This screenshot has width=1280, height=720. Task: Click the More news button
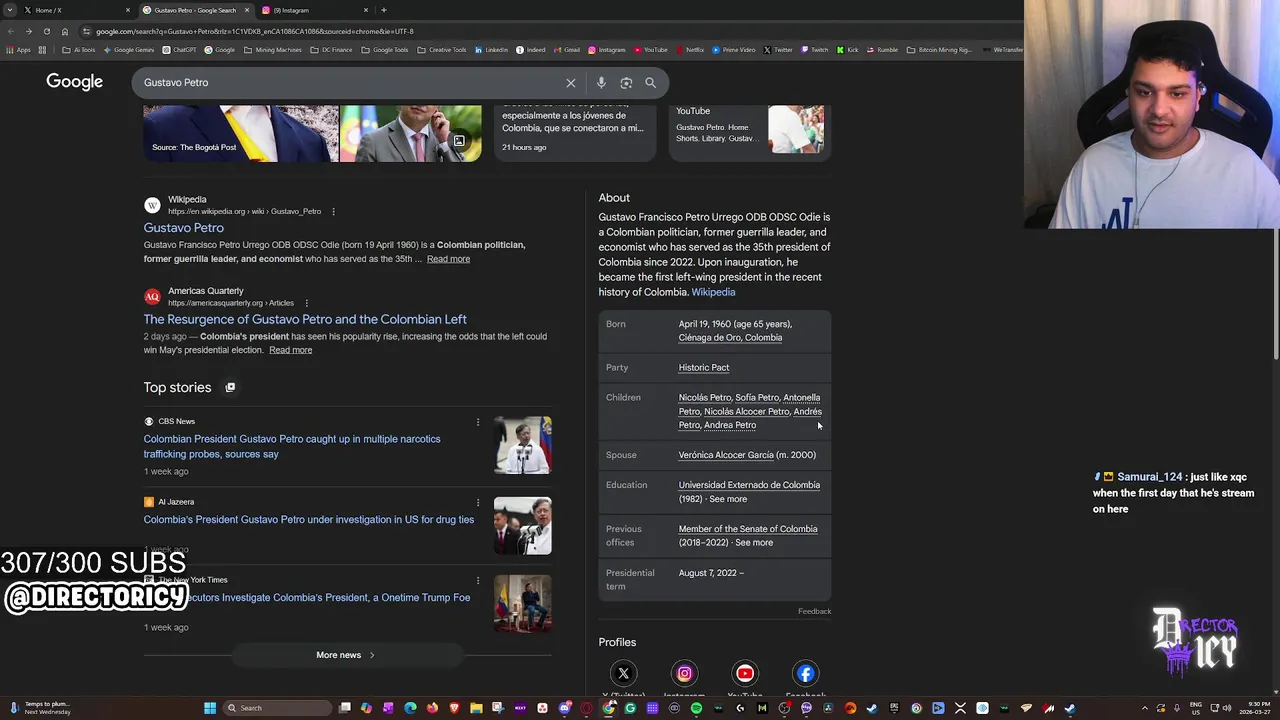[346, 655]
